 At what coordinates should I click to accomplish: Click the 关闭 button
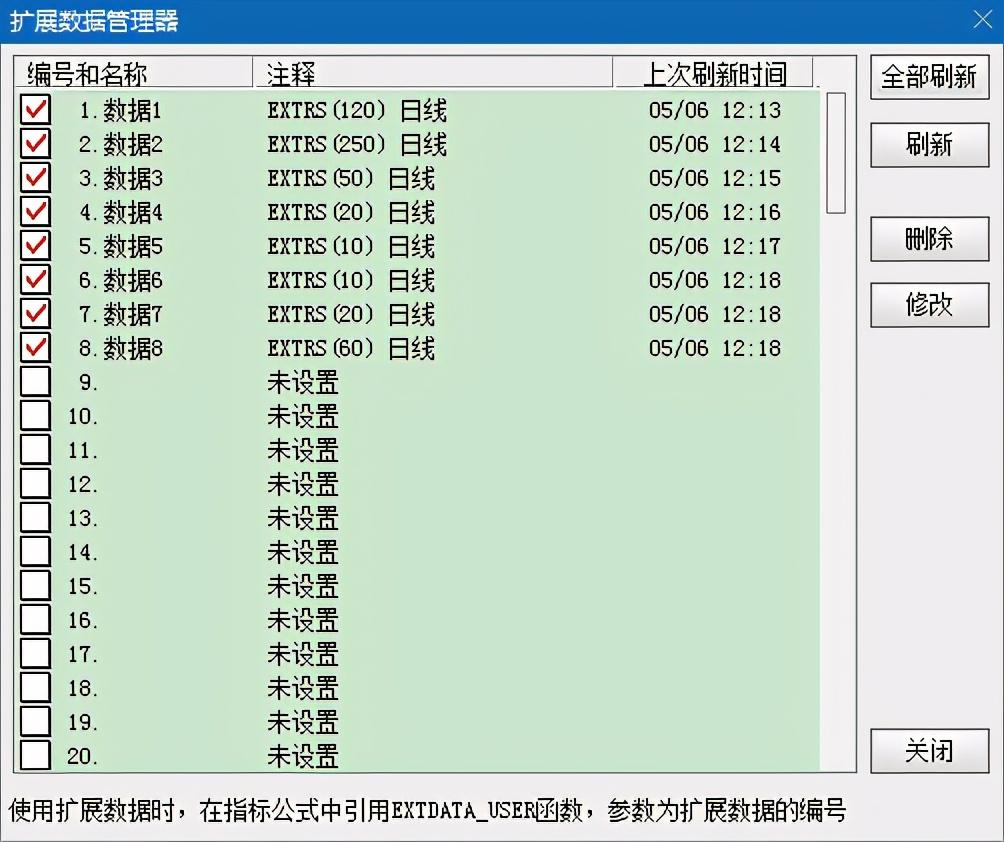929,750
